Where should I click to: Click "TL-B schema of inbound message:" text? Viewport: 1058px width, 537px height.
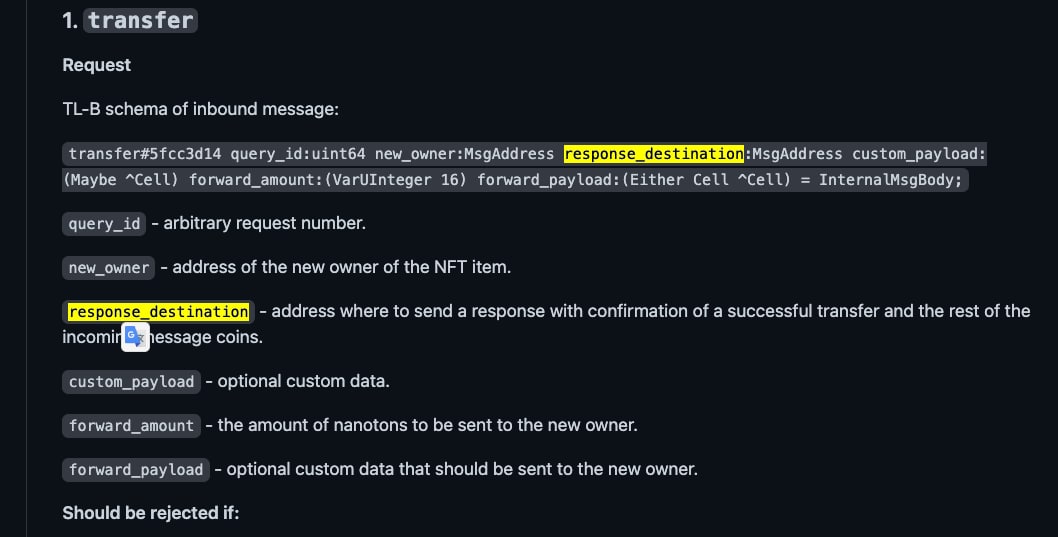tap(200, 109)
